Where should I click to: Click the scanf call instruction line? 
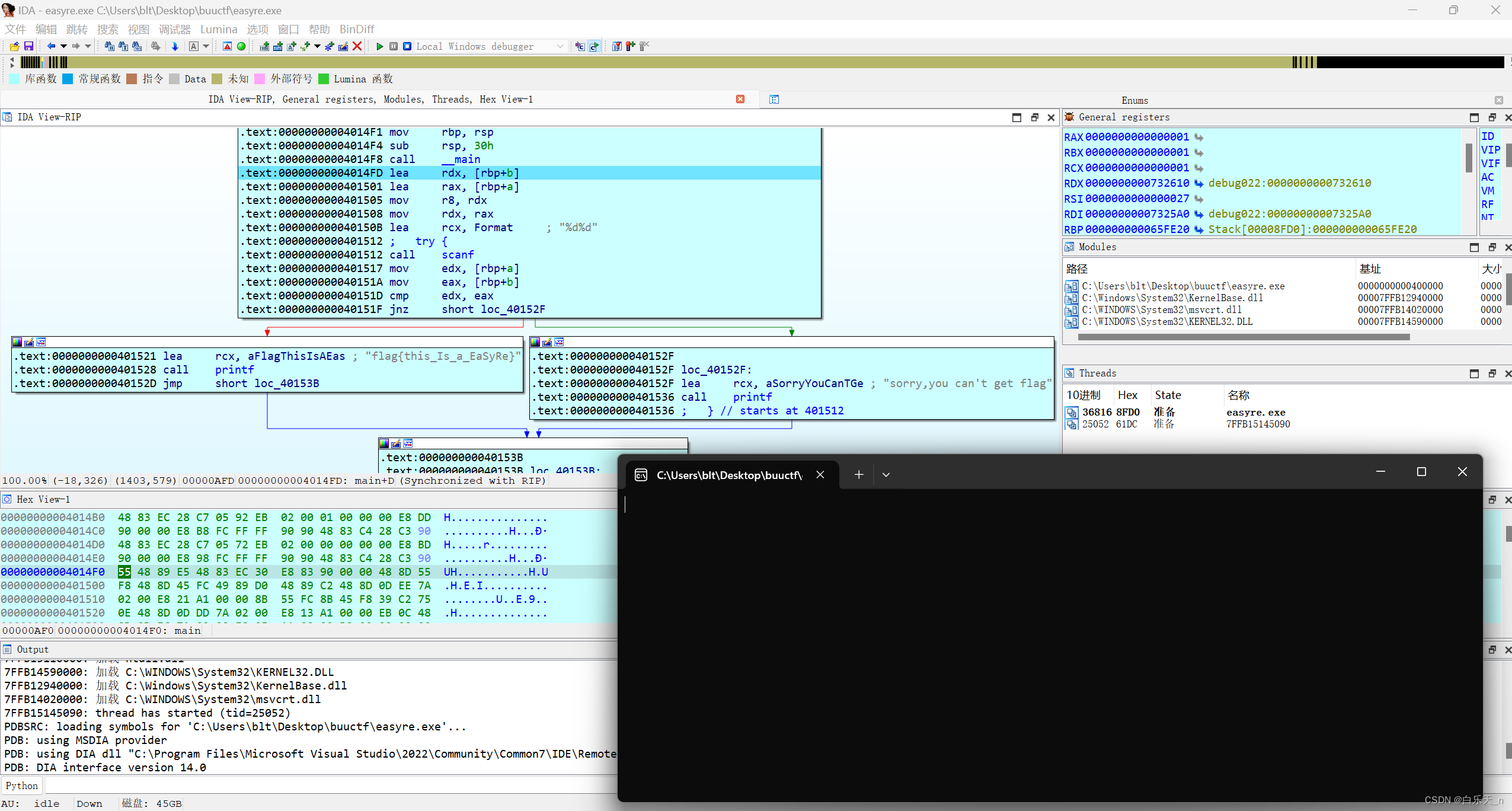(x=529, y=255)
